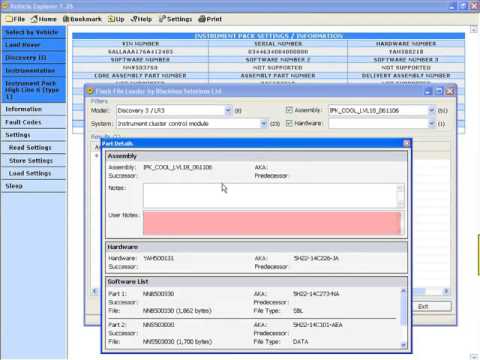Click the Hardware value YWH500131
The height and width of the screenshot is (360, 480).
click(158, 258)
